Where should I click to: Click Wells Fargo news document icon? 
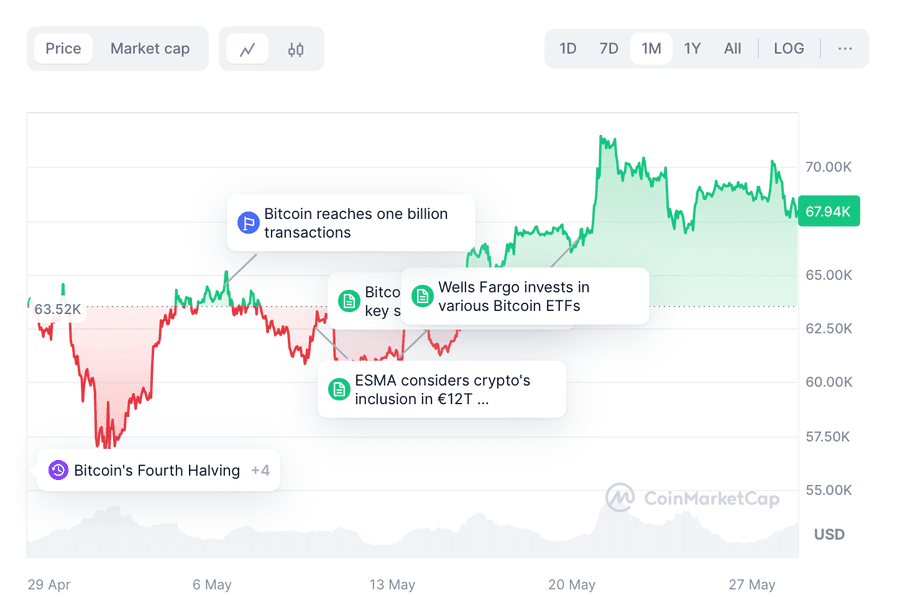pos(422,296)
